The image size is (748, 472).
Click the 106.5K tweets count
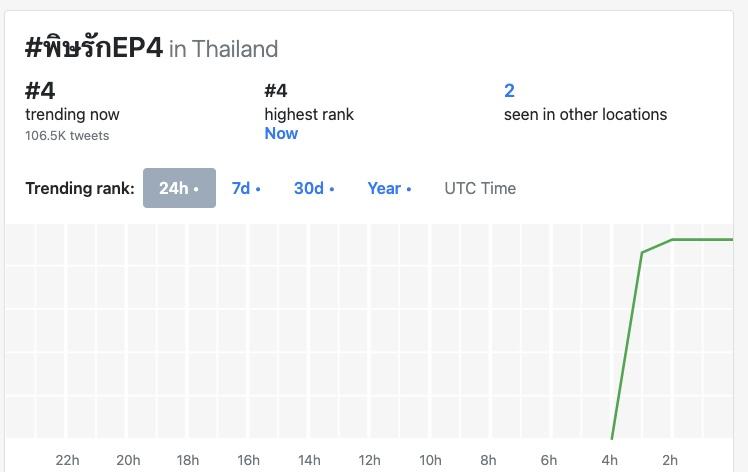click(x=67, y=135)
